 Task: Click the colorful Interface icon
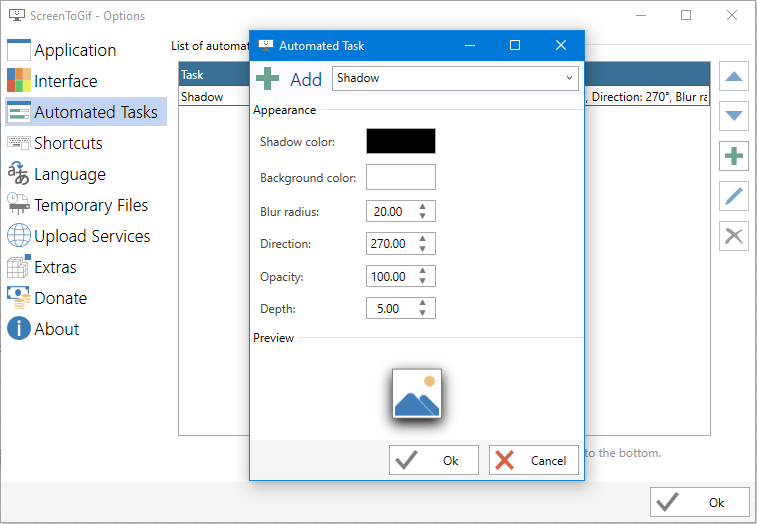coord(19,81)
